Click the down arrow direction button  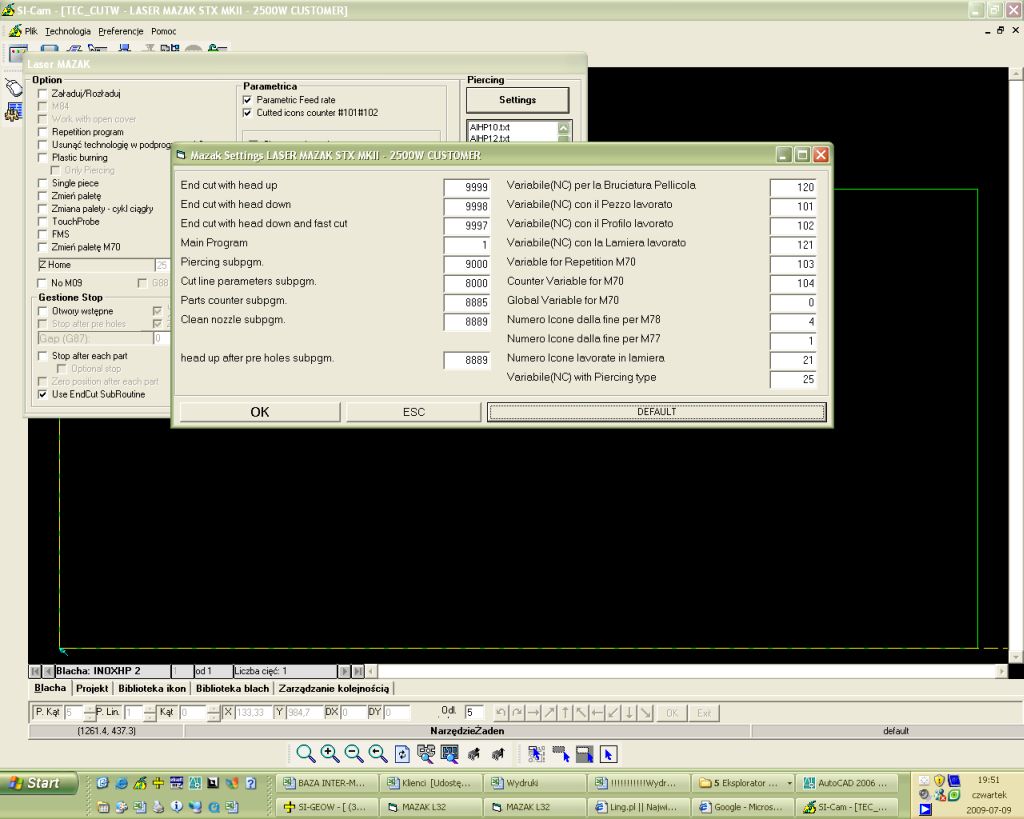coord(630,713)
